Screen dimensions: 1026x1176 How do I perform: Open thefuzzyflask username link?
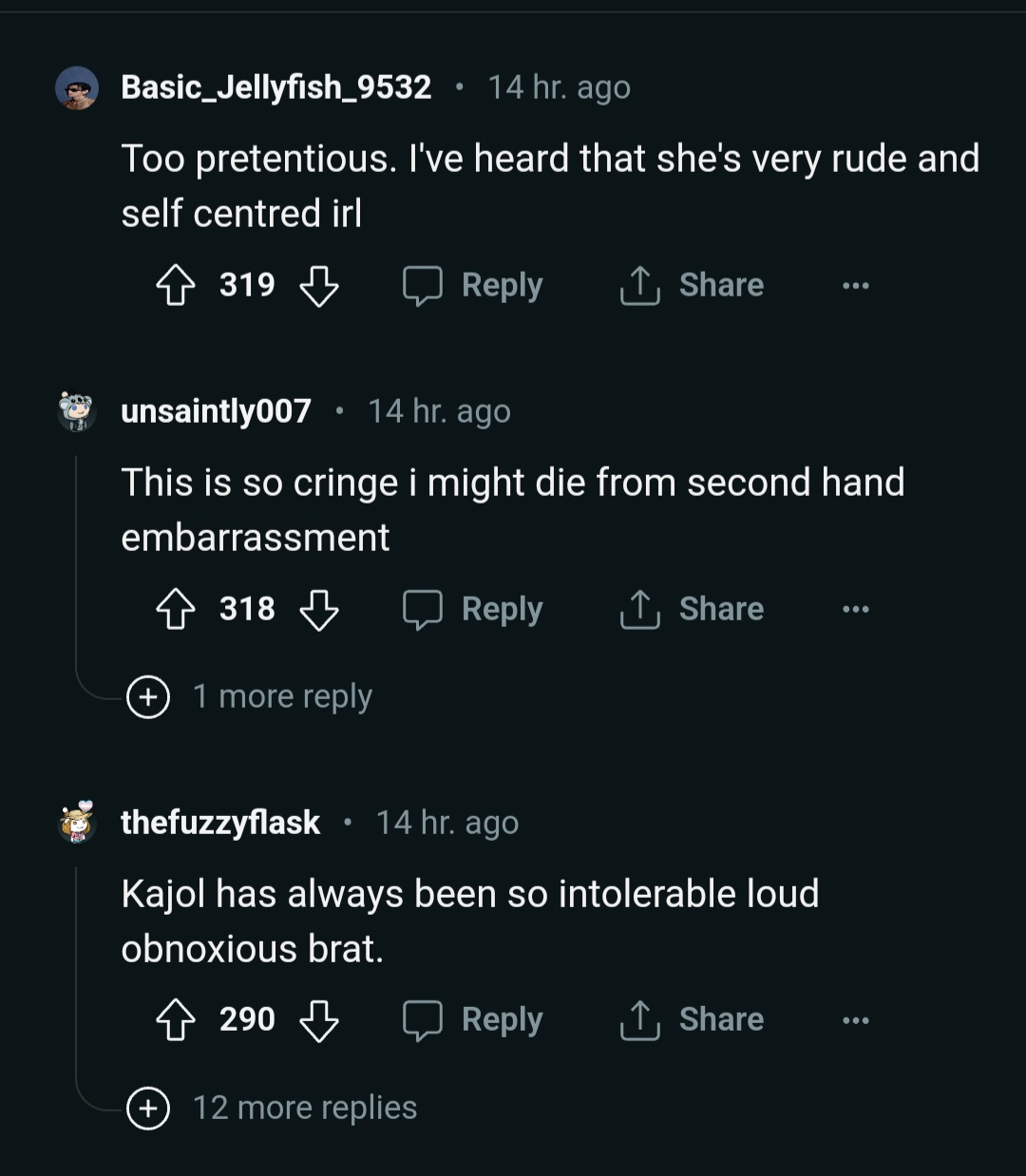(x=220, y=823)
